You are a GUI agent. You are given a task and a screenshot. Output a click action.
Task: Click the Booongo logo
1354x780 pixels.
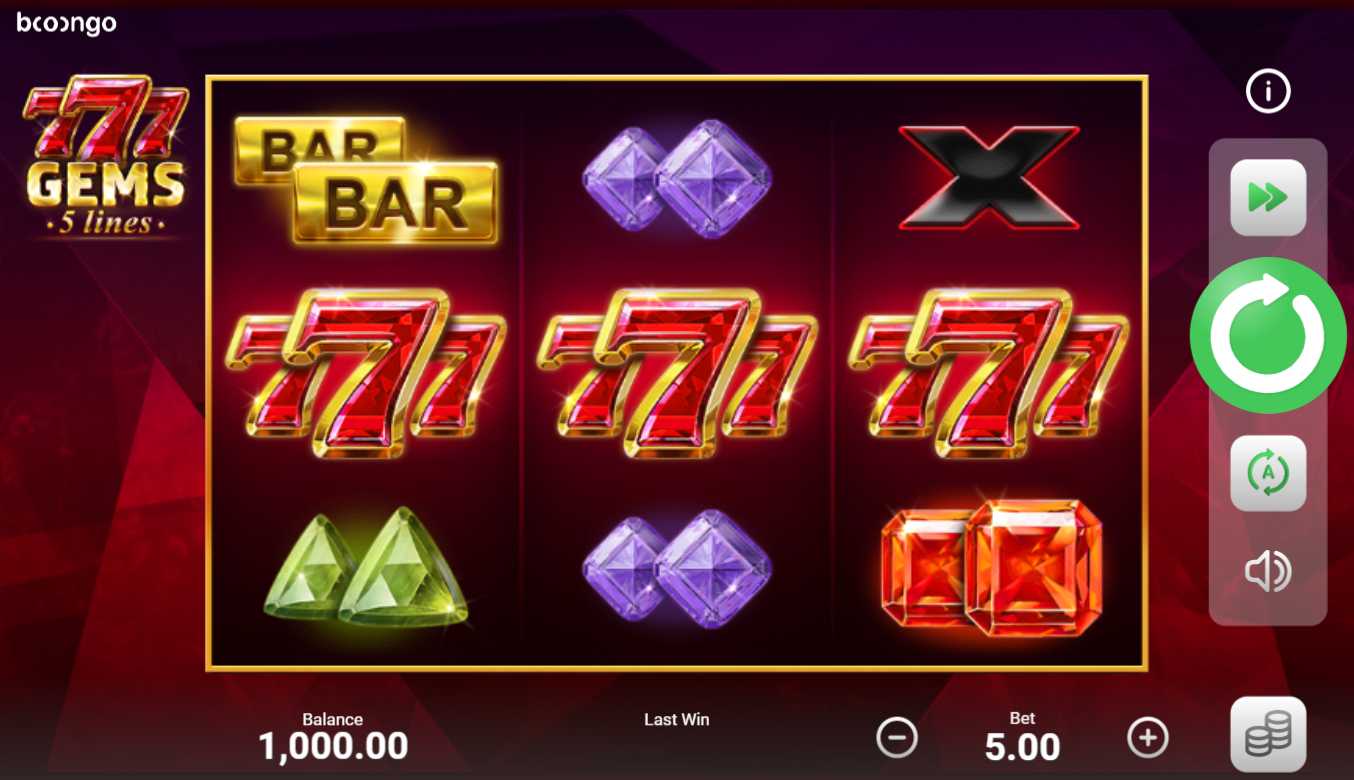[66, 24]
